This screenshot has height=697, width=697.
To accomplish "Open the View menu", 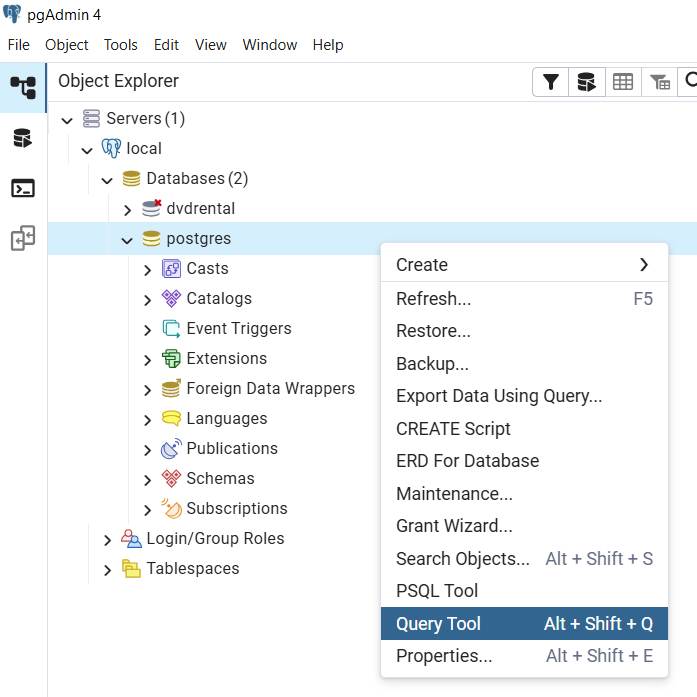I will click(x=211, y=45).
